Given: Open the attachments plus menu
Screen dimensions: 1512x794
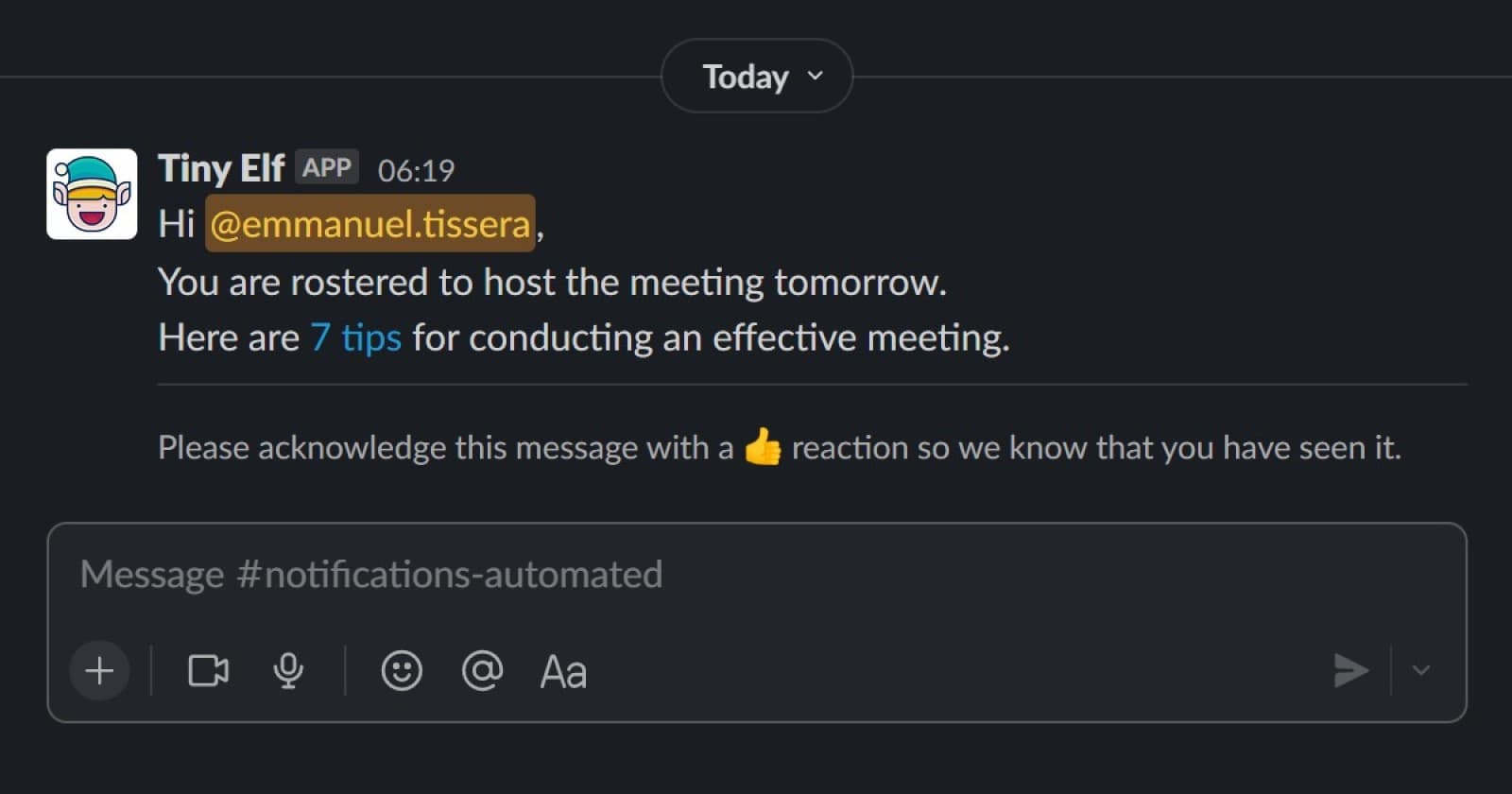Looking at the screenshot, I should point(97,671).
